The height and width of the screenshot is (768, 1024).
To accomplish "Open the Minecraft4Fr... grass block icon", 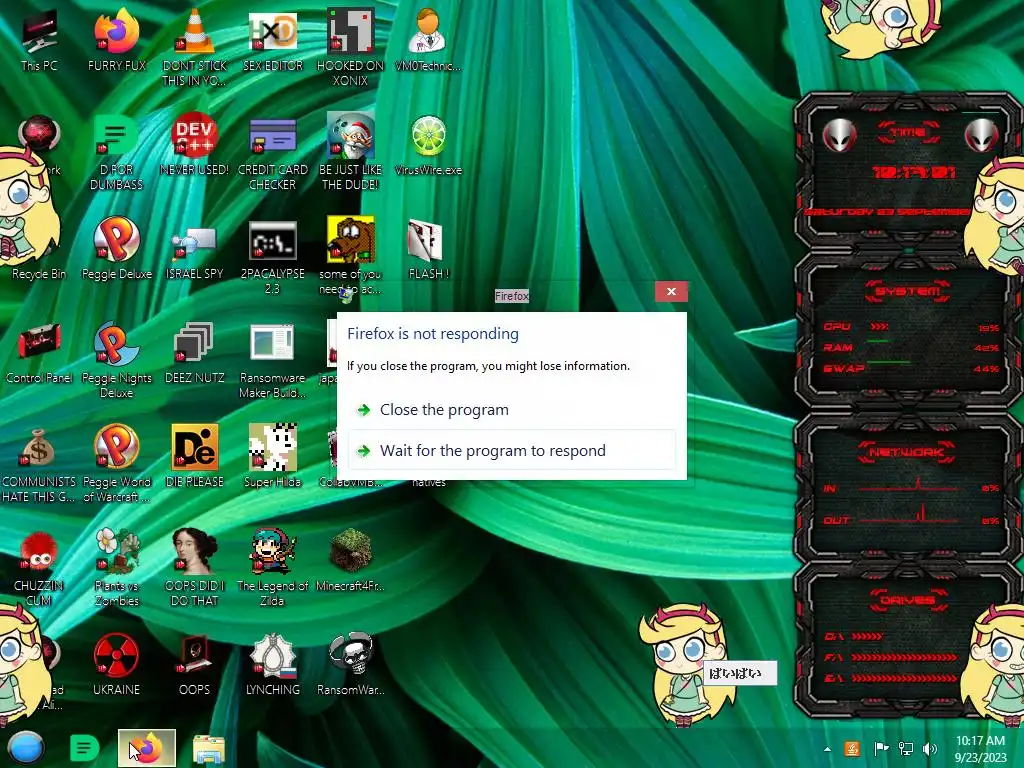I will pos(351,560).
